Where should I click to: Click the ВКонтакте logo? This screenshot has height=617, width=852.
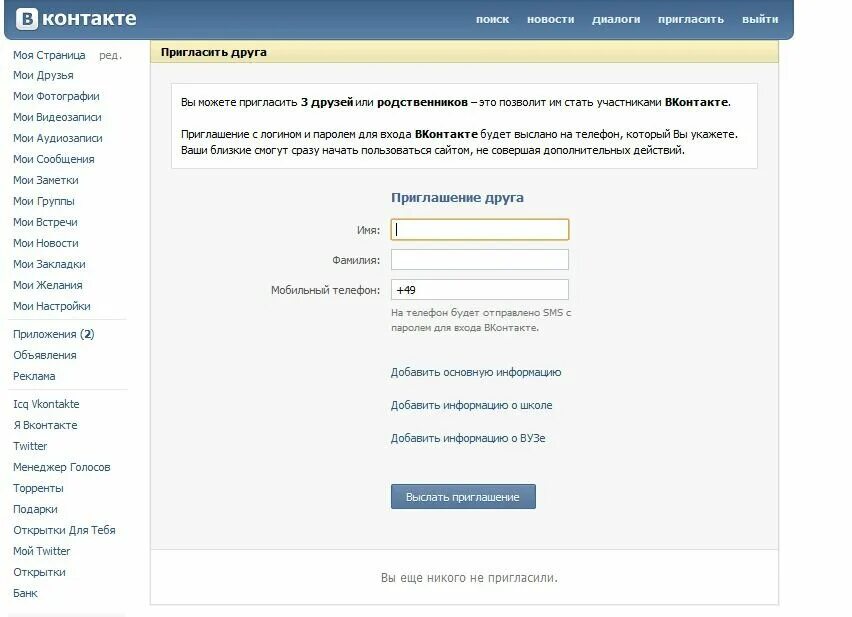click(x=76, y=18)
